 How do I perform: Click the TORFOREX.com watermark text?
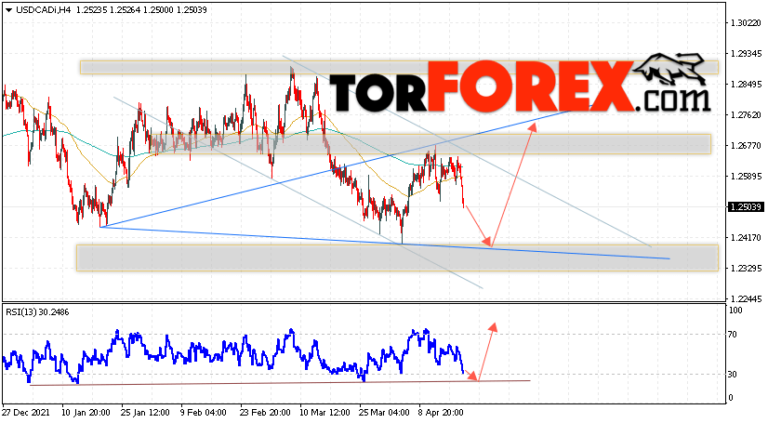(520, 87)
